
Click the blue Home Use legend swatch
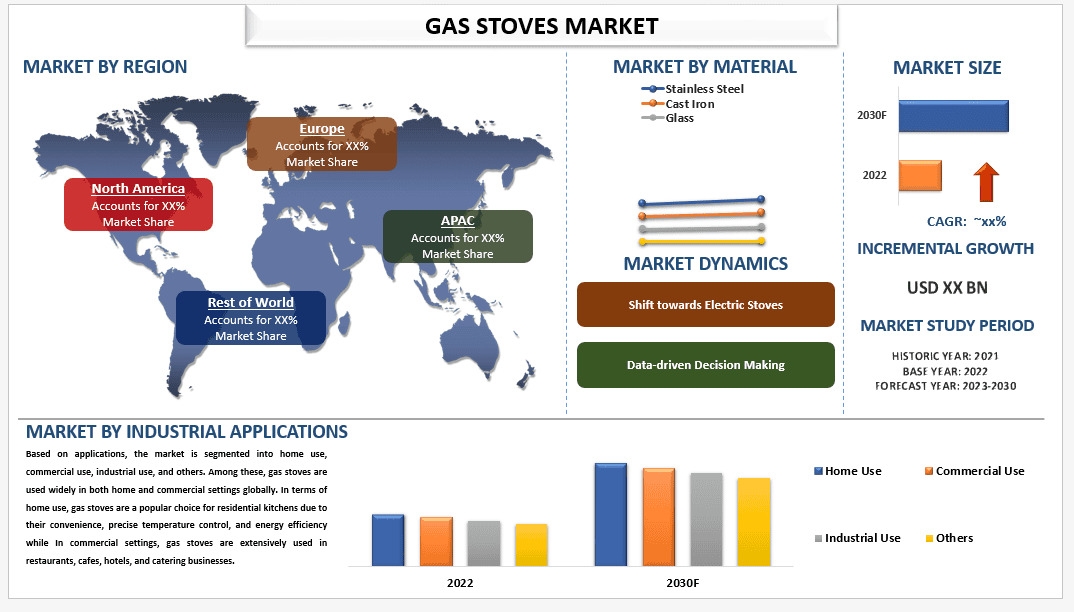point(819,471)
